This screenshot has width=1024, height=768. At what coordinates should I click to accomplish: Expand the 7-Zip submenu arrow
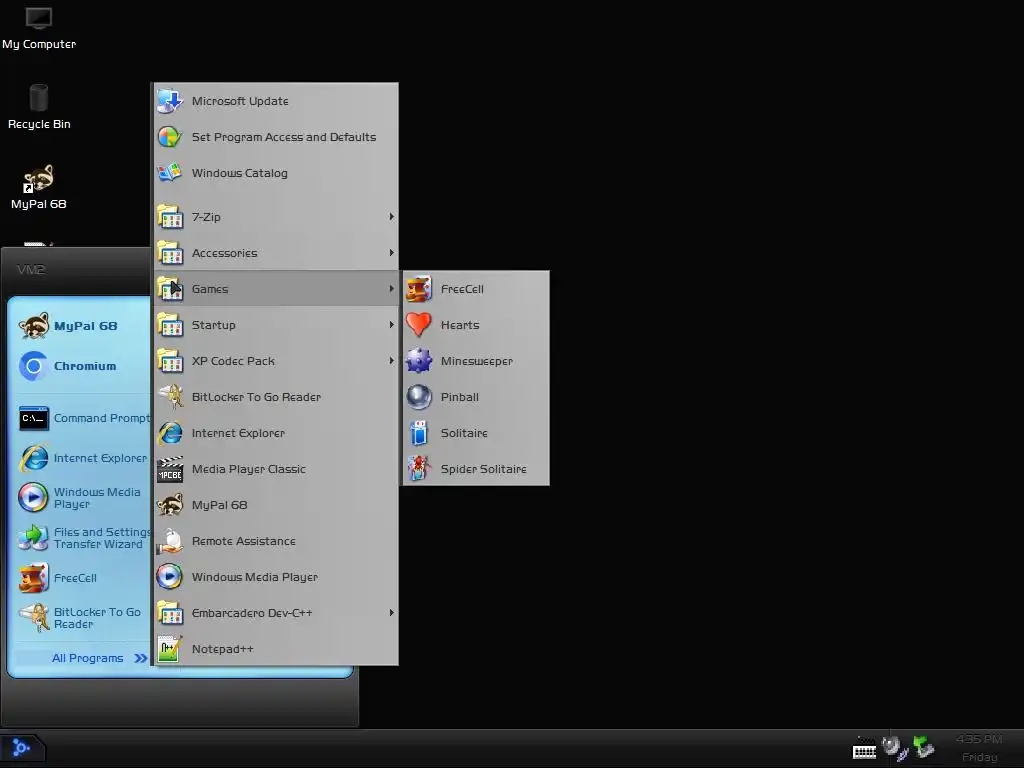coord(391,217)
